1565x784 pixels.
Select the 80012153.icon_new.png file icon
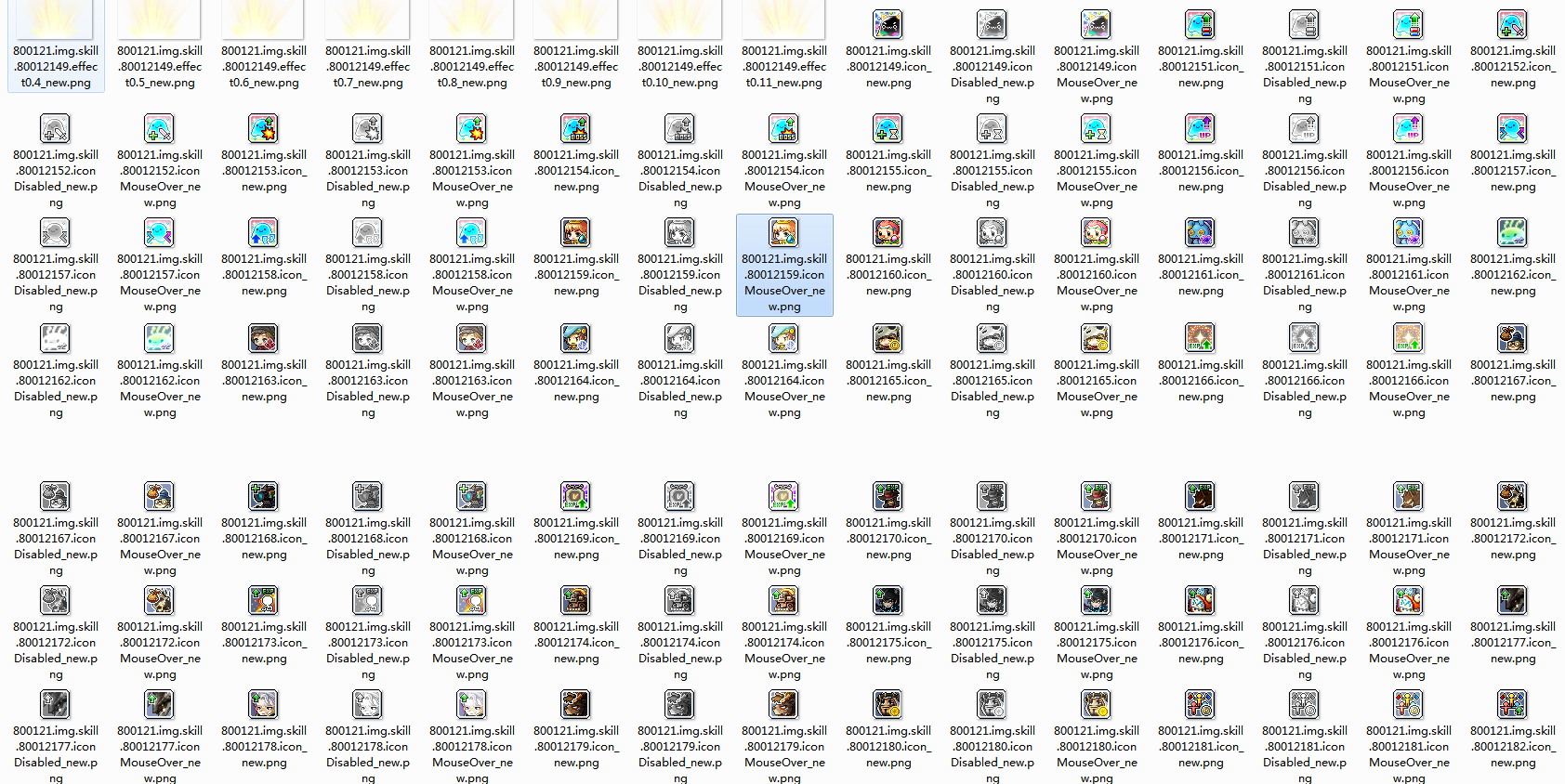point(264,128)
